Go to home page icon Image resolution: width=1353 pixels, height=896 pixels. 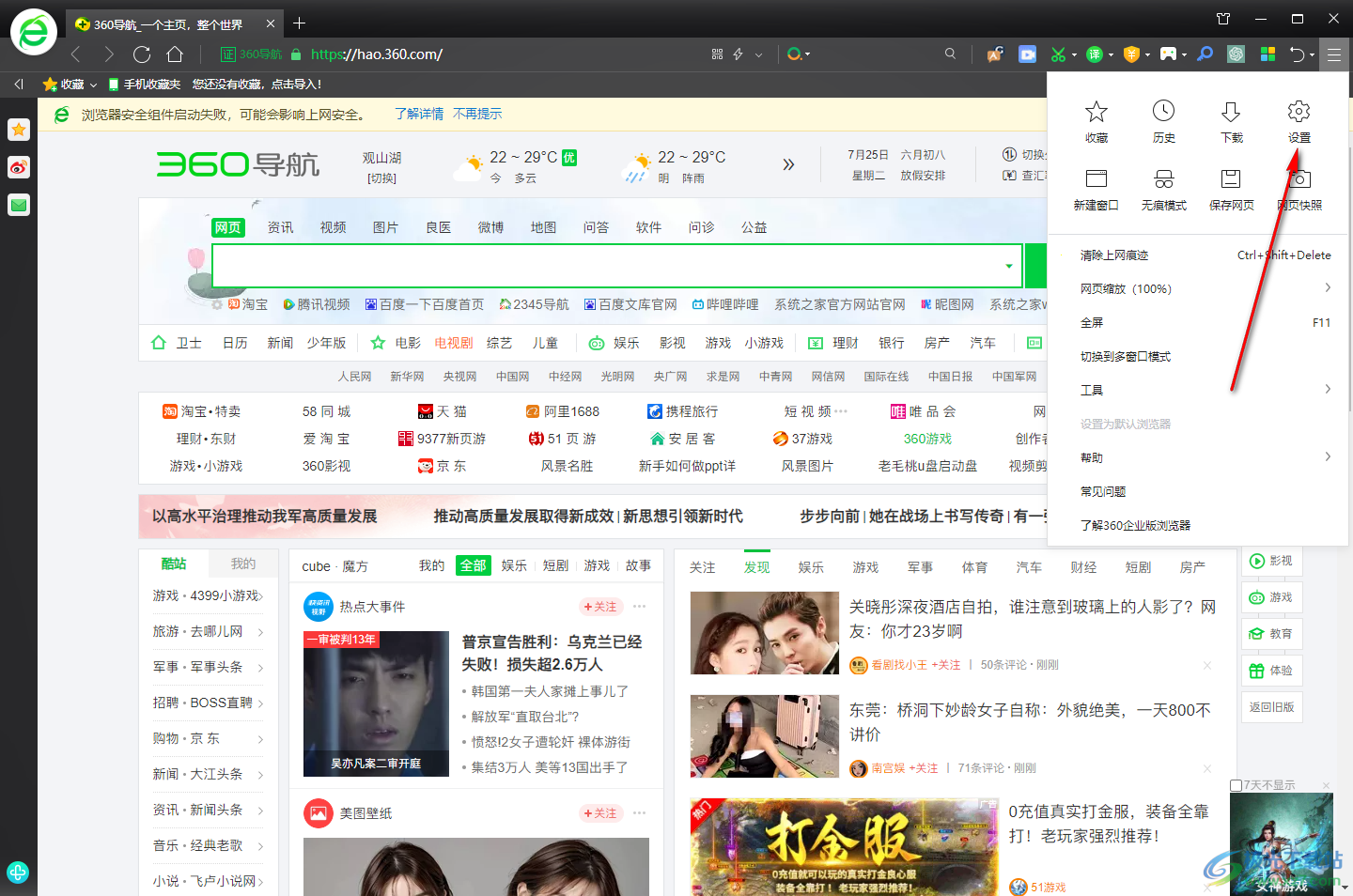point(175,54)
